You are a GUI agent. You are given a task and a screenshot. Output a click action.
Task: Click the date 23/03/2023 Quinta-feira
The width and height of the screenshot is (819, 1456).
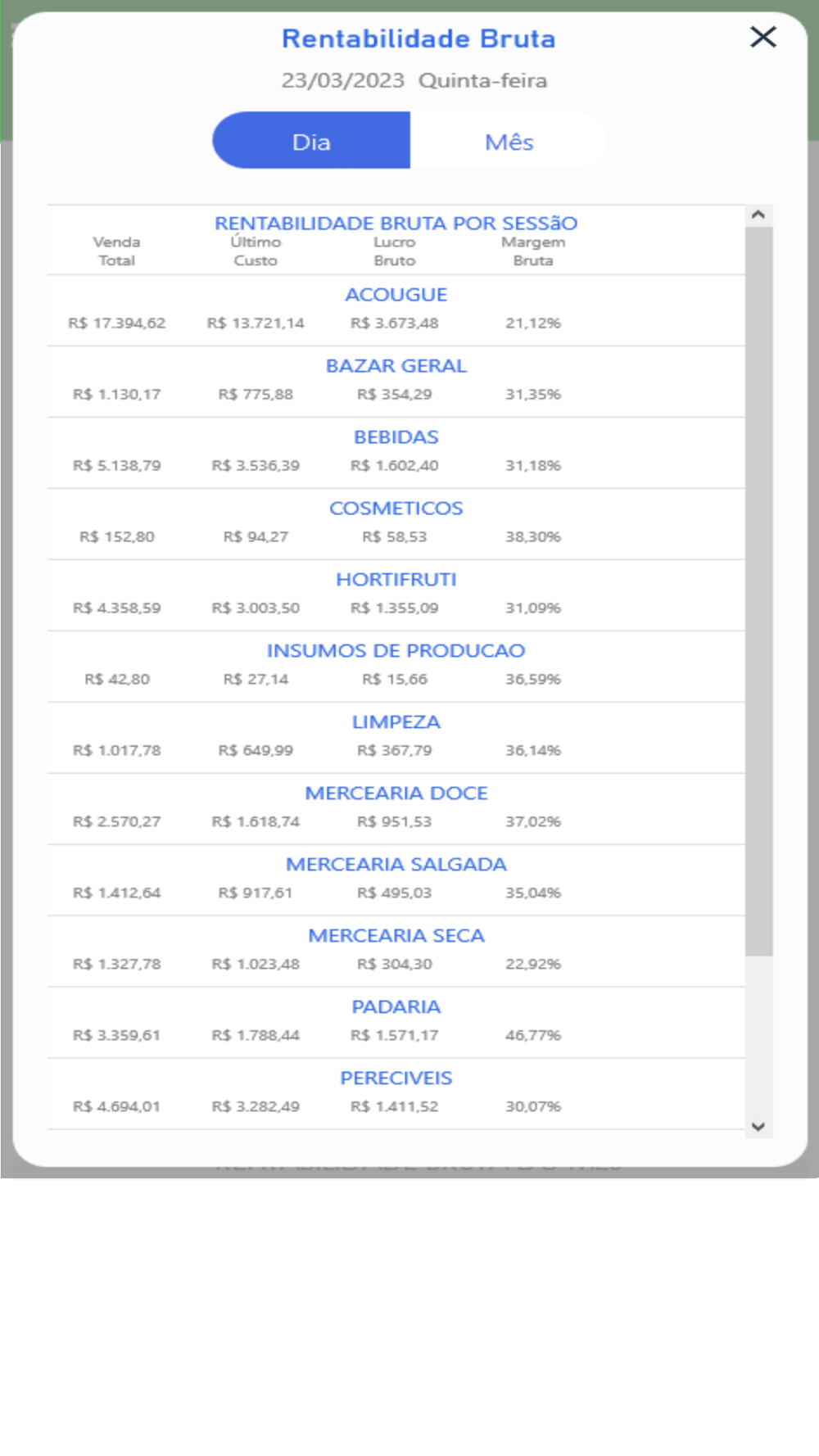414,80
